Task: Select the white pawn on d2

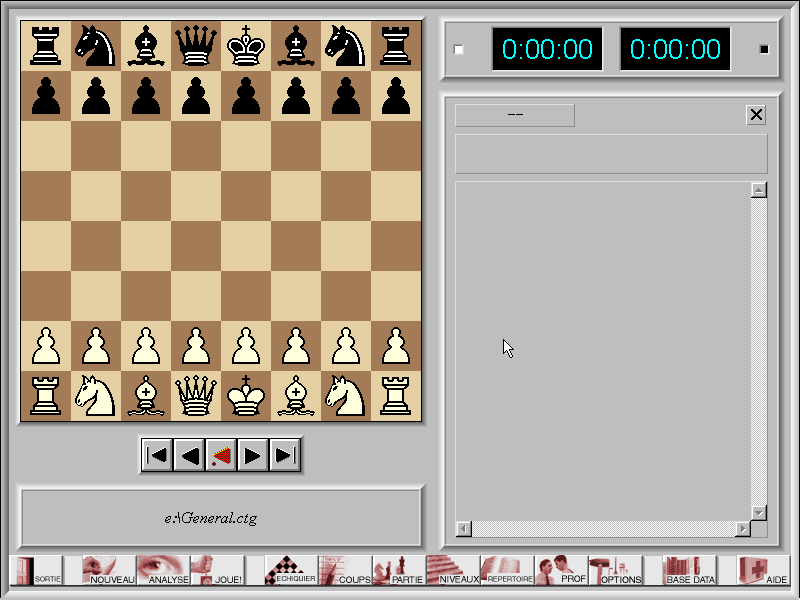Action: coord(196,346)
